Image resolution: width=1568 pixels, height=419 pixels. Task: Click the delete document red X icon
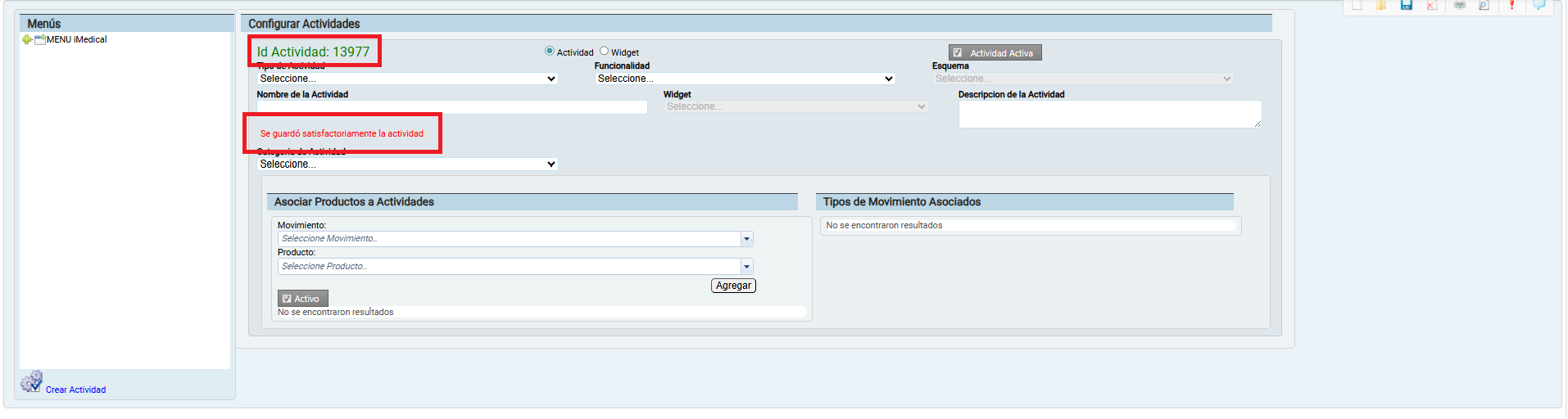point(1431,5)
